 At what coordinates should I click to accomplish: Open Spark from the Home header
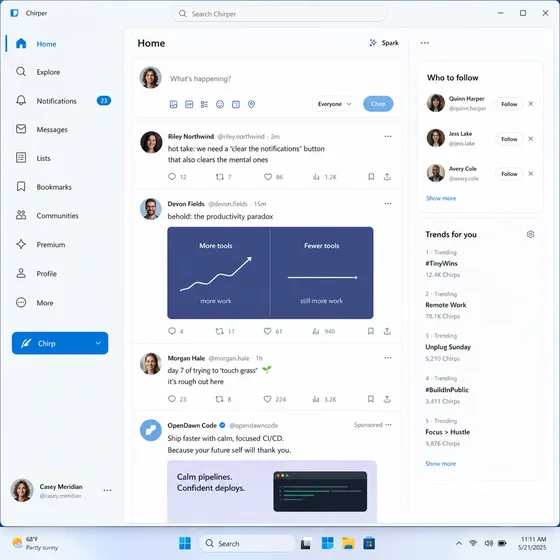pos(384,43)
